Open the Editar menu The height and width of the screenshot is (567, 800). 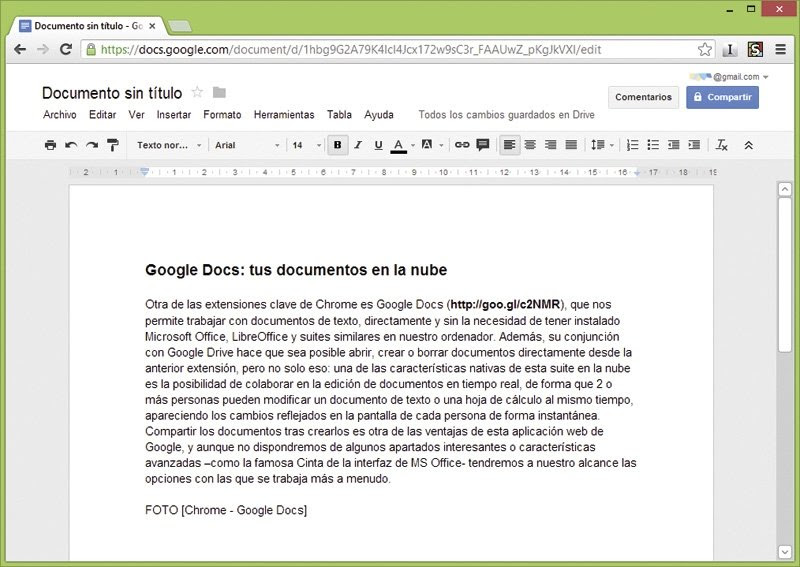(103, 115)
